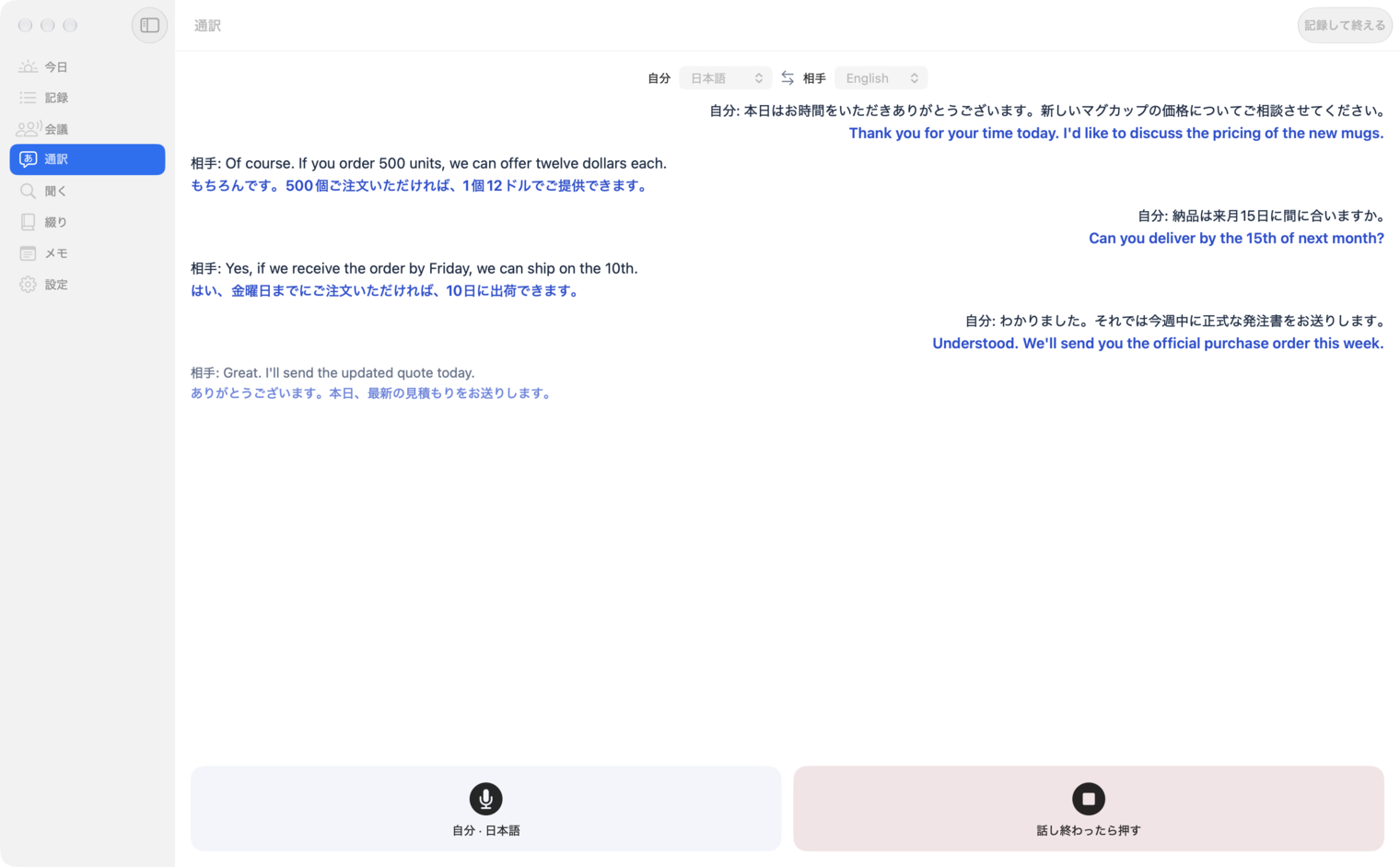Click the list icon beside 記録
This screenshot has height=867, width=1400.
[x=28, y=97]
